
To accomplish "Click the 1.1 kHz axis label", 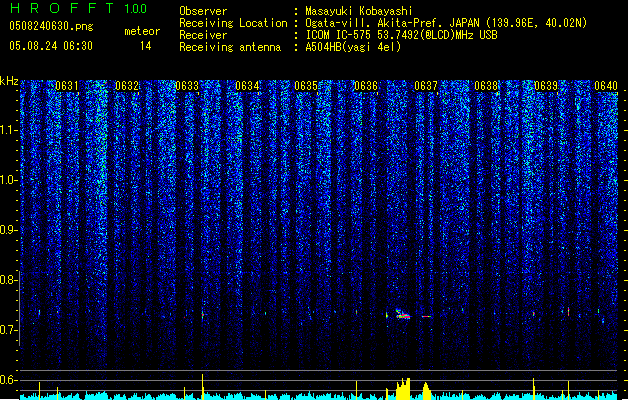I will (8, 130).
